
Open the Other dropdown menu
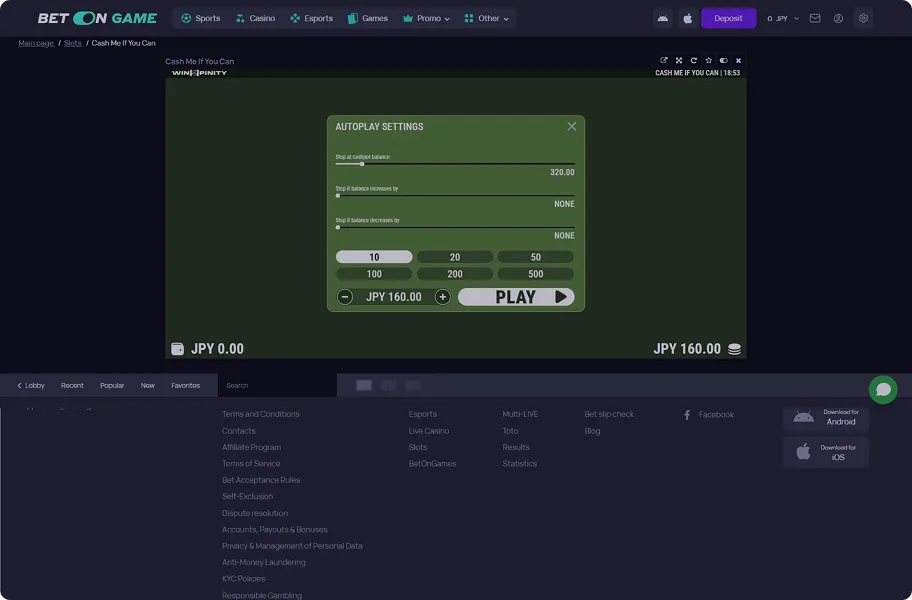point(486,18)
